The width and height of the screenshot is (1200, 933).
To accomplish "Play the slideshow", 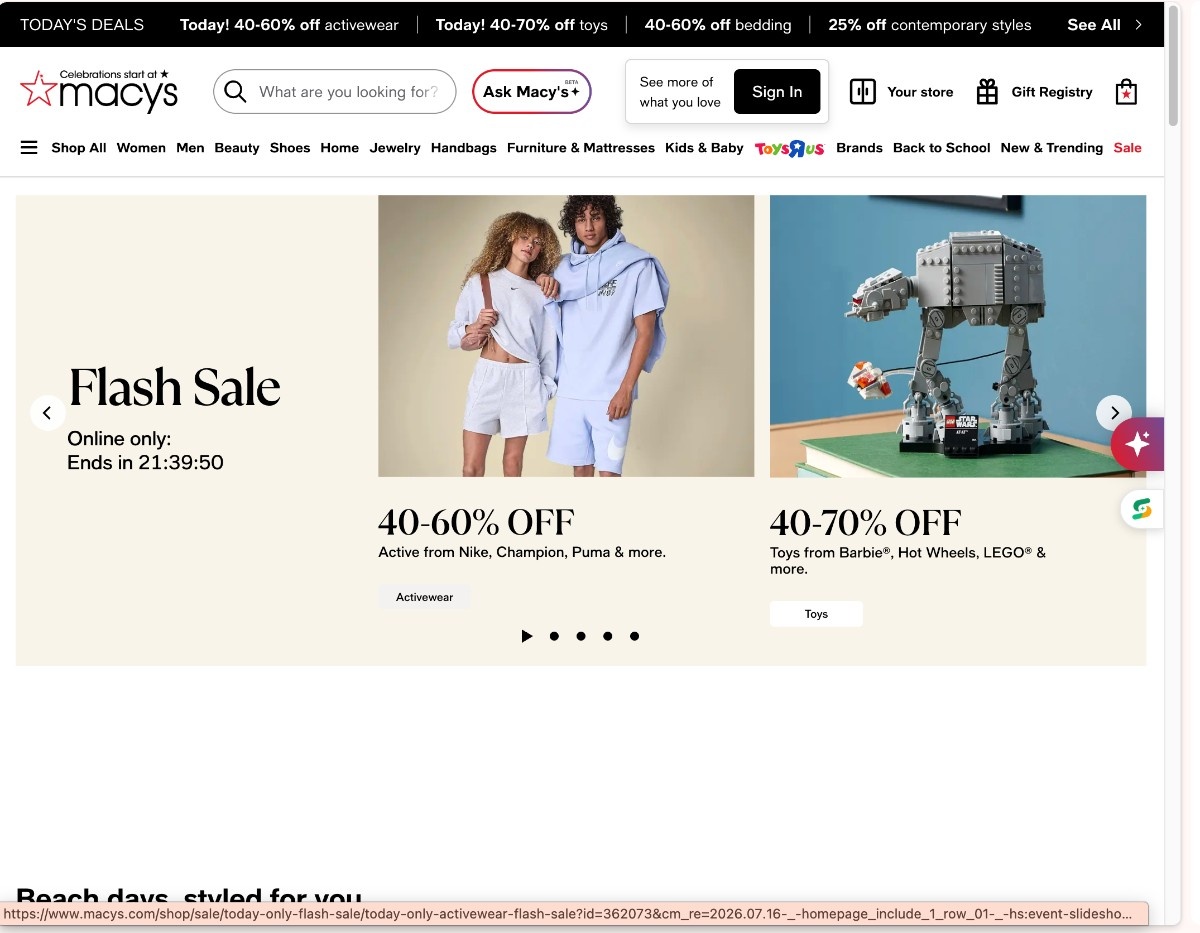I will coord(527,636).
